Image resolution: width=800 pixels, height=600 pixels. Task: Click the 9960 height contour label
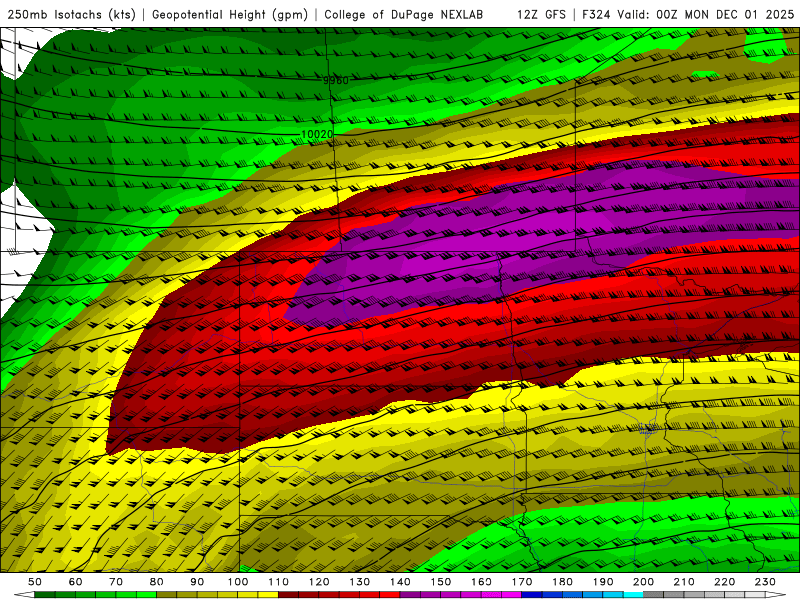336,80
